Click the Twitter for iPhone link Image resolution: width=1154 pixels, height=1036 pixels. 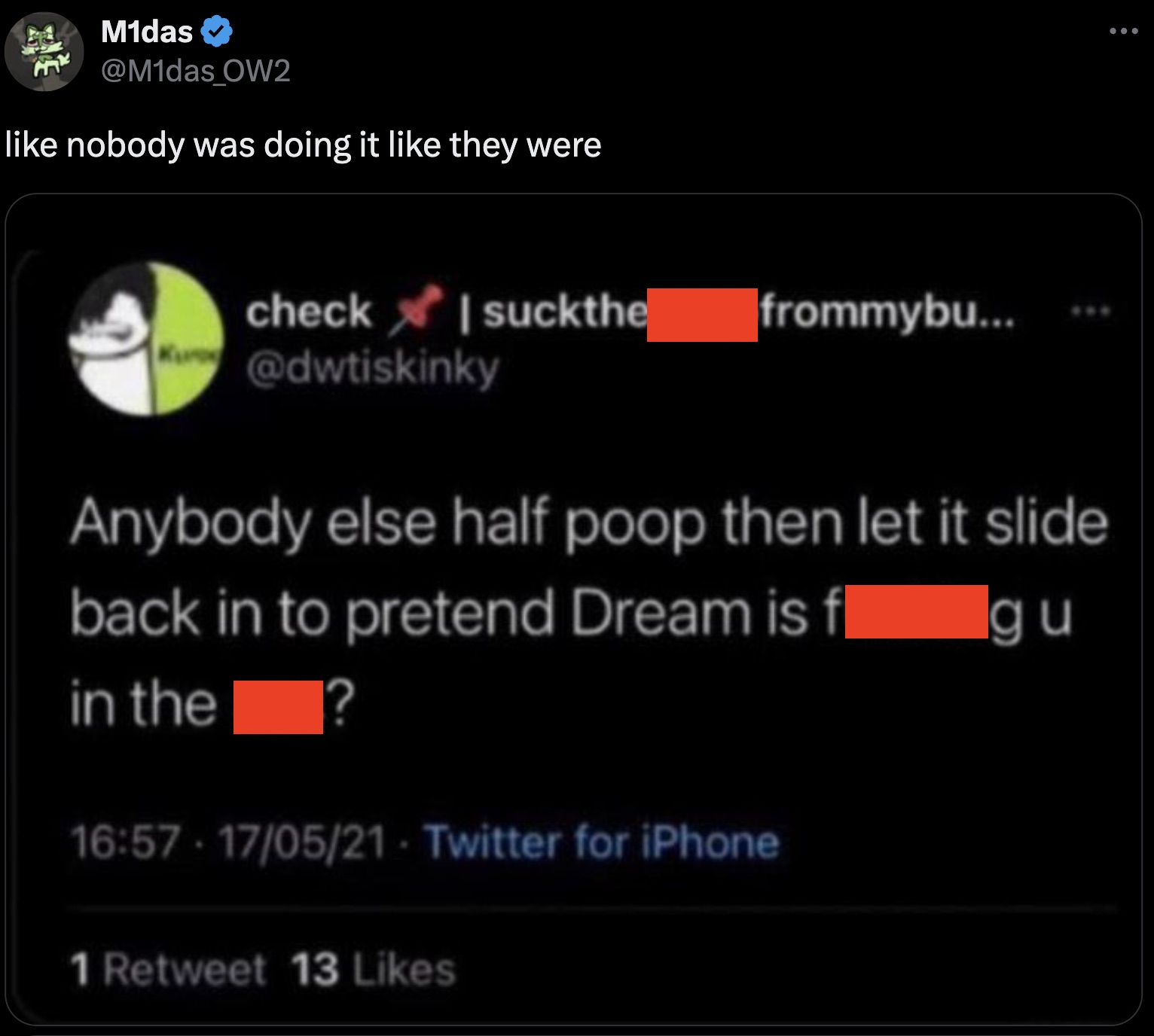(x=601, y=842)
